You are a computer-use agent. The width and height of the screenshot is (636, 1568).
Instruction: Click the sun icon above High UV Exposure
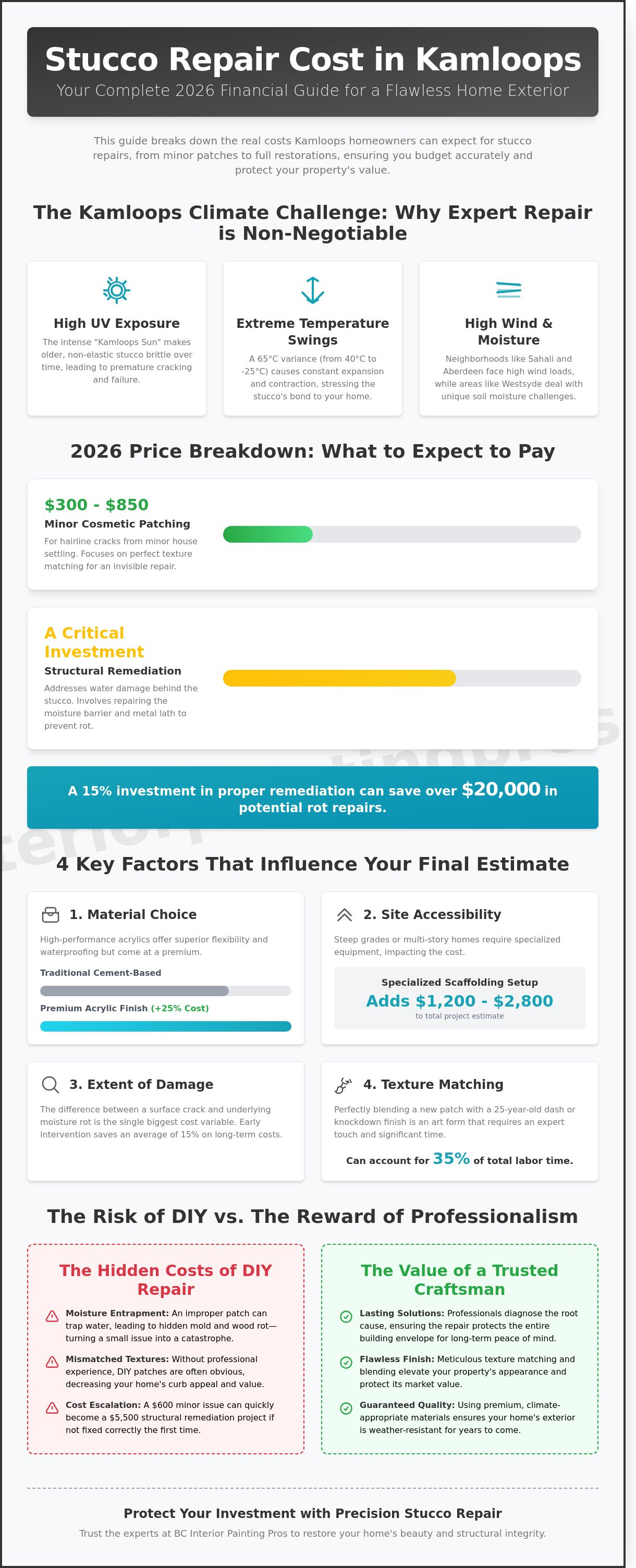(116, 290)
